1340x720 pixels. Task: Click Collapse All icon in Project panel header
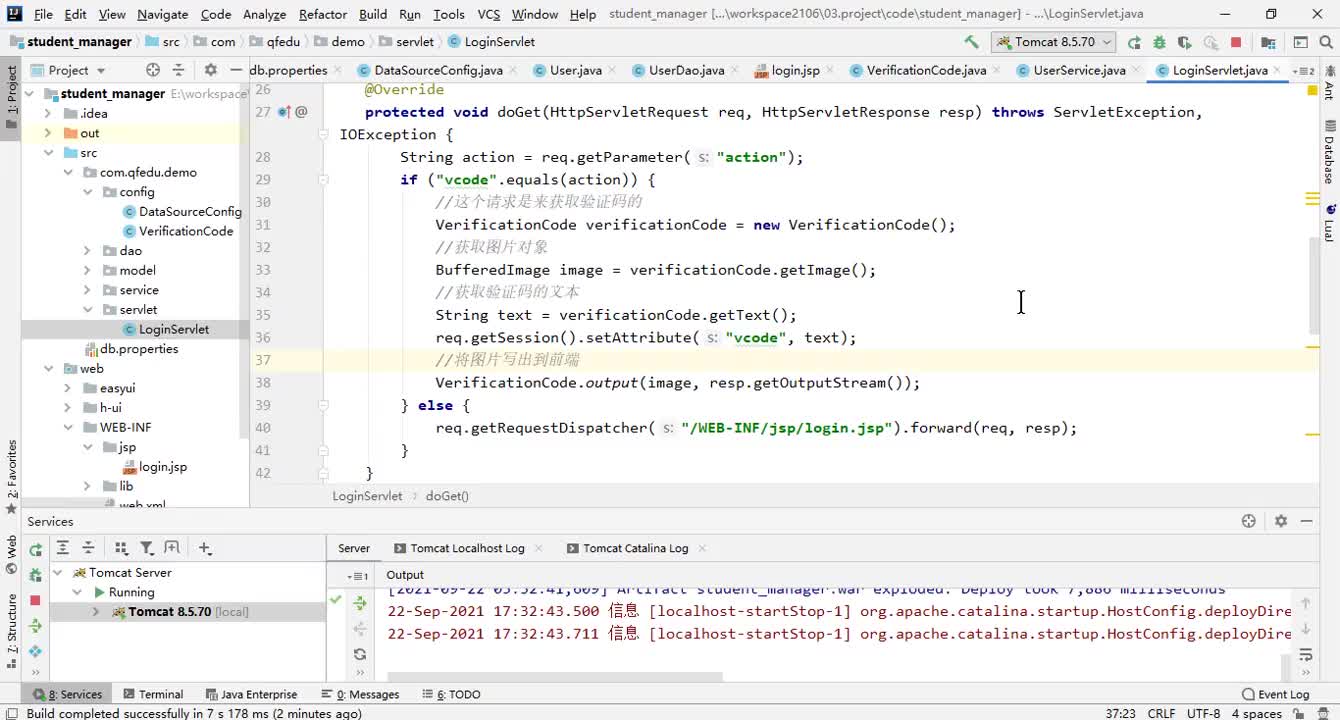pyautogui.click(x=178, y=70)
